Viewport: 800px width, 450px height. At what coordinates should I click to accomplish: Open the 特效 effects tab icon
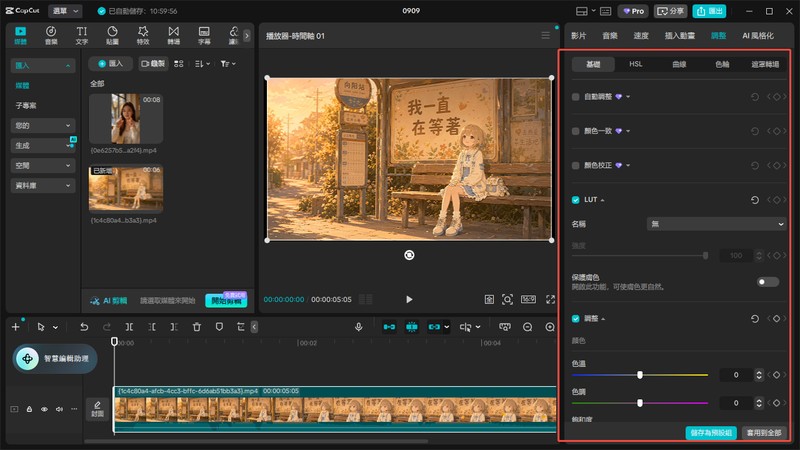coord(143,35)
